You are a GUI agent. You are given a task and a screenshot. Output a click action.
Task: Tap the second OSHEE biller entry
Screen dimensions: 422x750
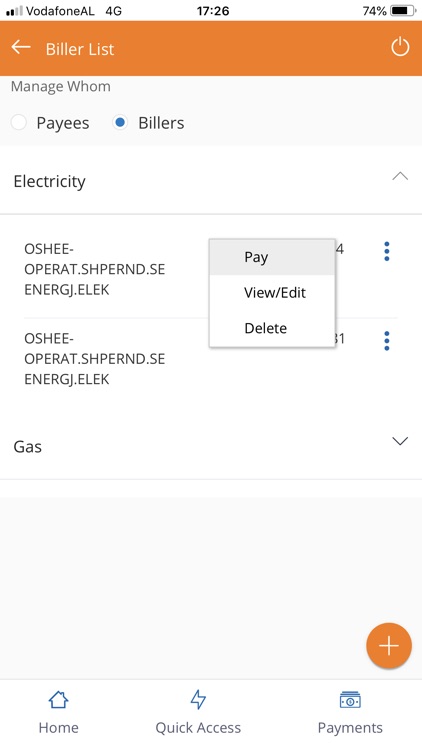(95, 359)
